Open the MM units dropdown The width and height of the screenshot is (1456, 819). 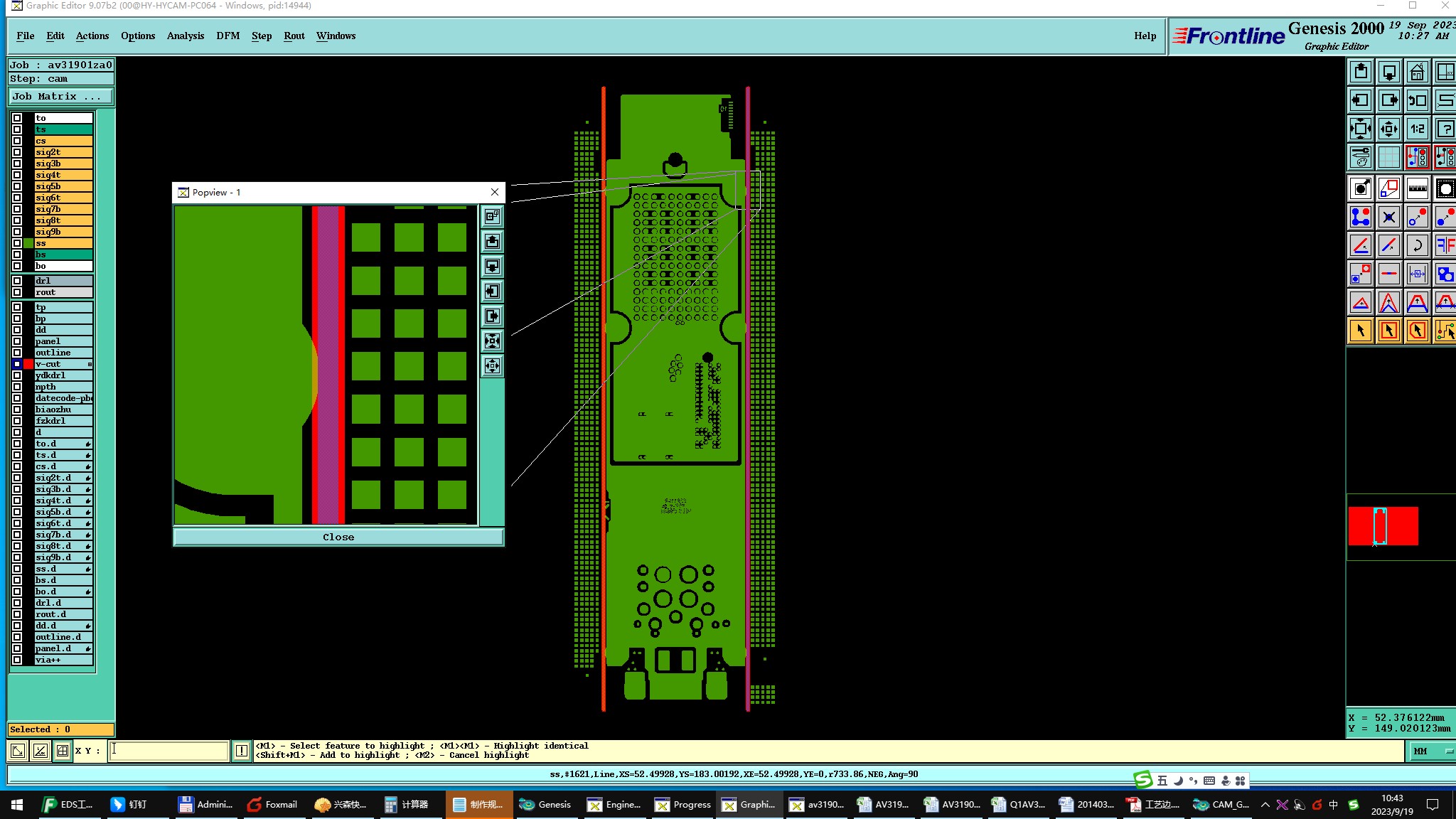click(1430, 751)
